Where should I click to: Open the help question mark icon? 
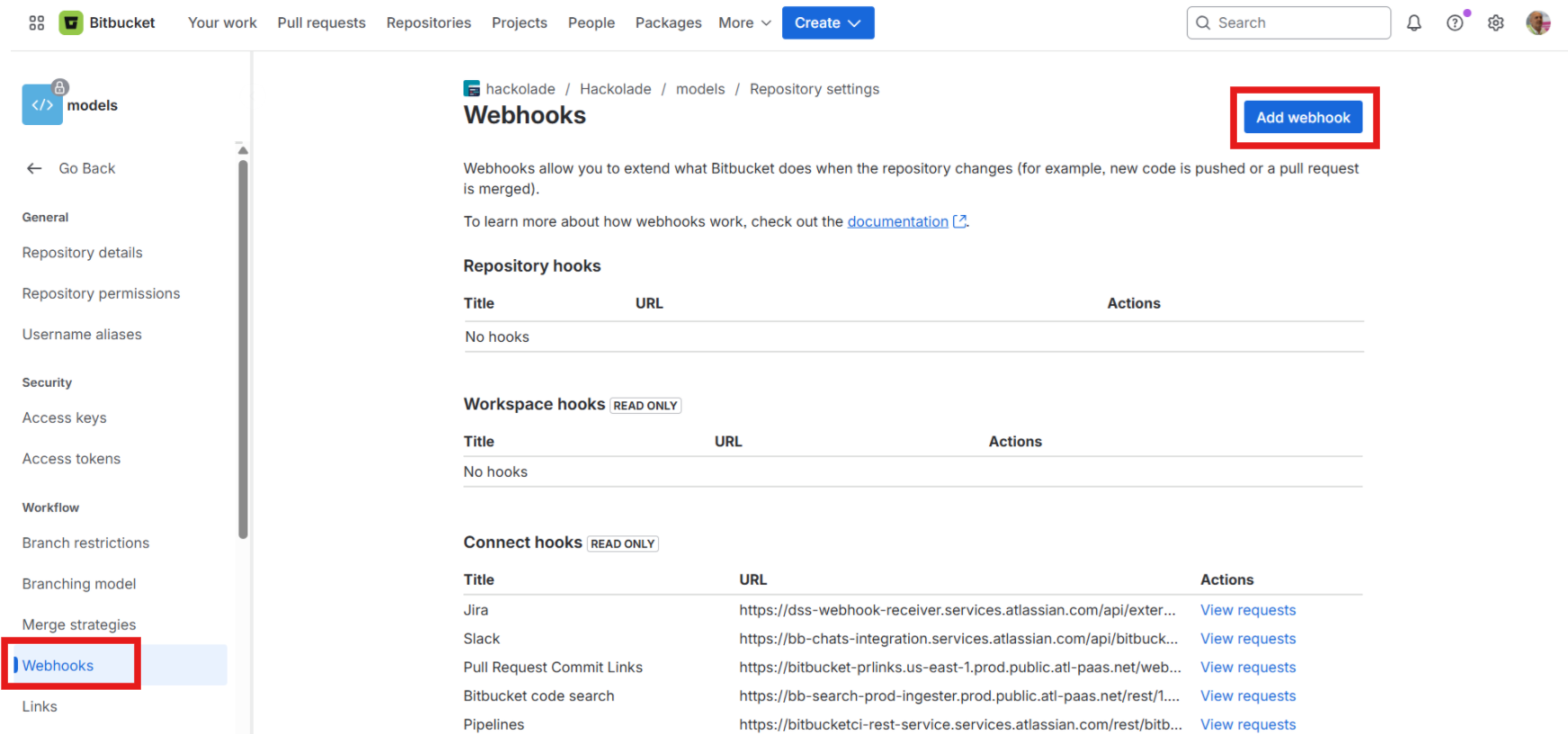tap(1455, 22)
